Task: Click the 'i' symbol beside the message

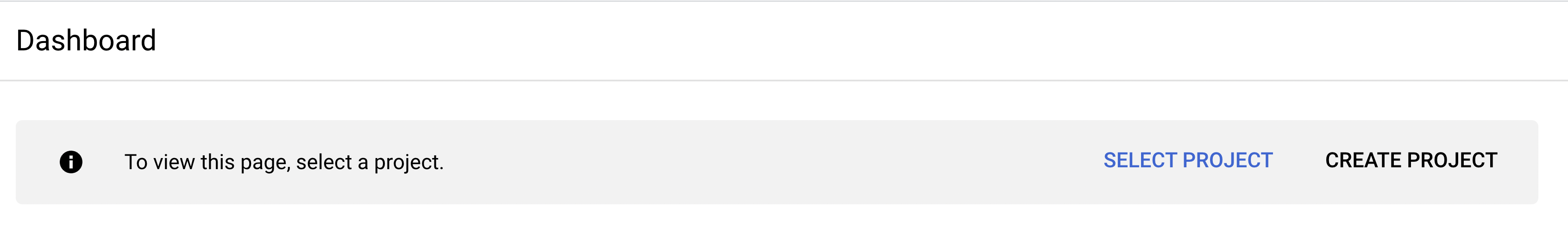Action: click(70, 162)
